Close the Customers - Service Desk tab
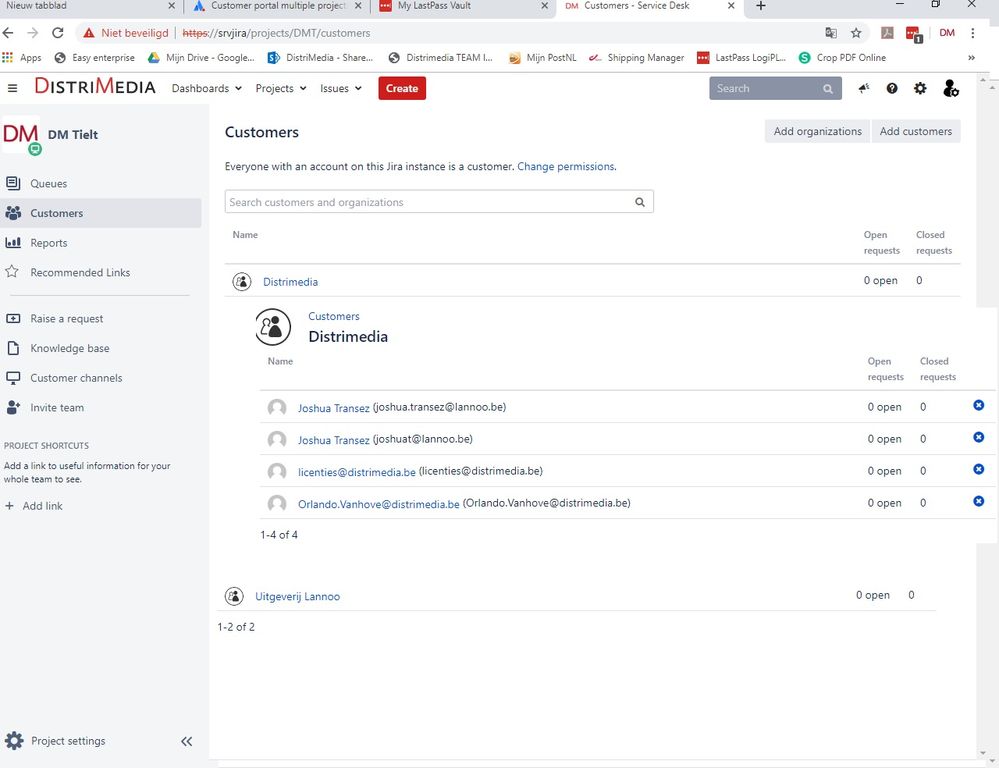This screenshot has width=999, height=768. pos(731,6)
